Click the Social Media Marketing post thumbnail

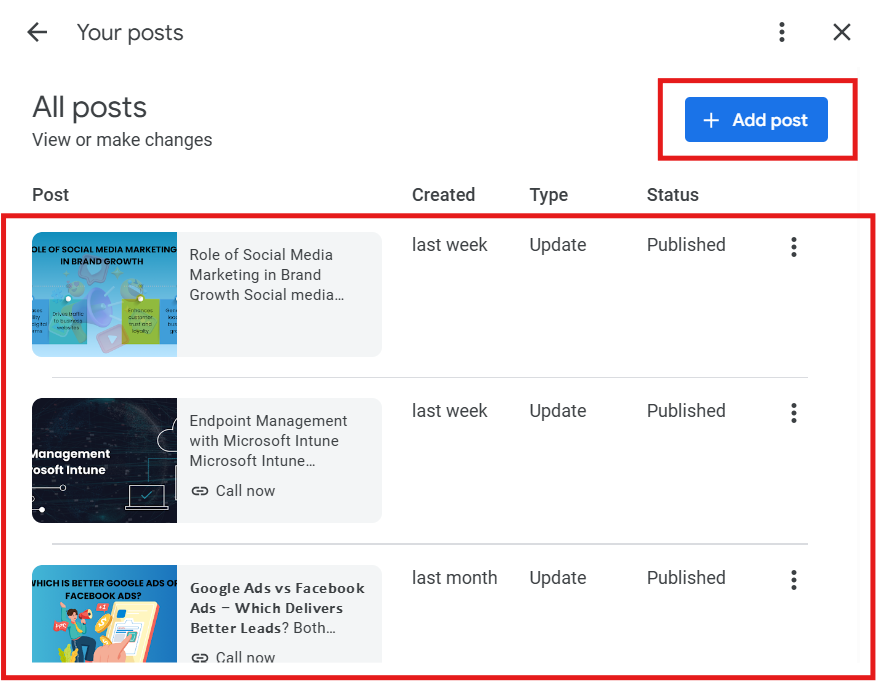104,295
